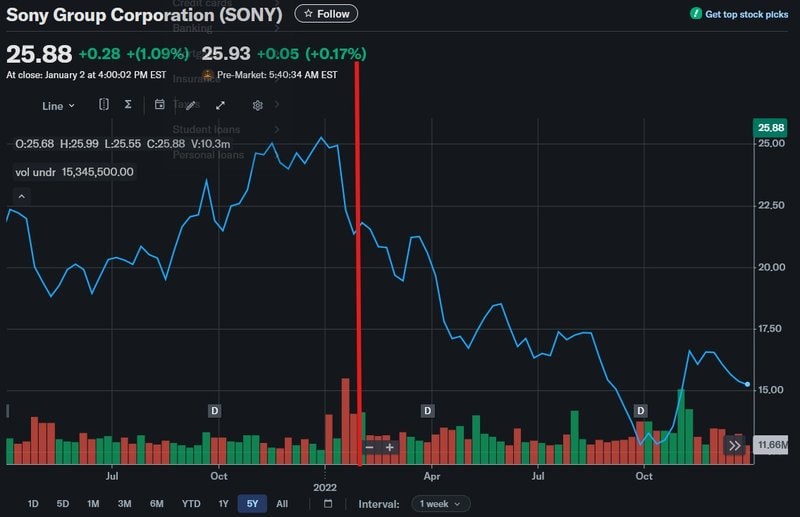
Task: Select the 5Y range option
Action: [x=252, y=504]
